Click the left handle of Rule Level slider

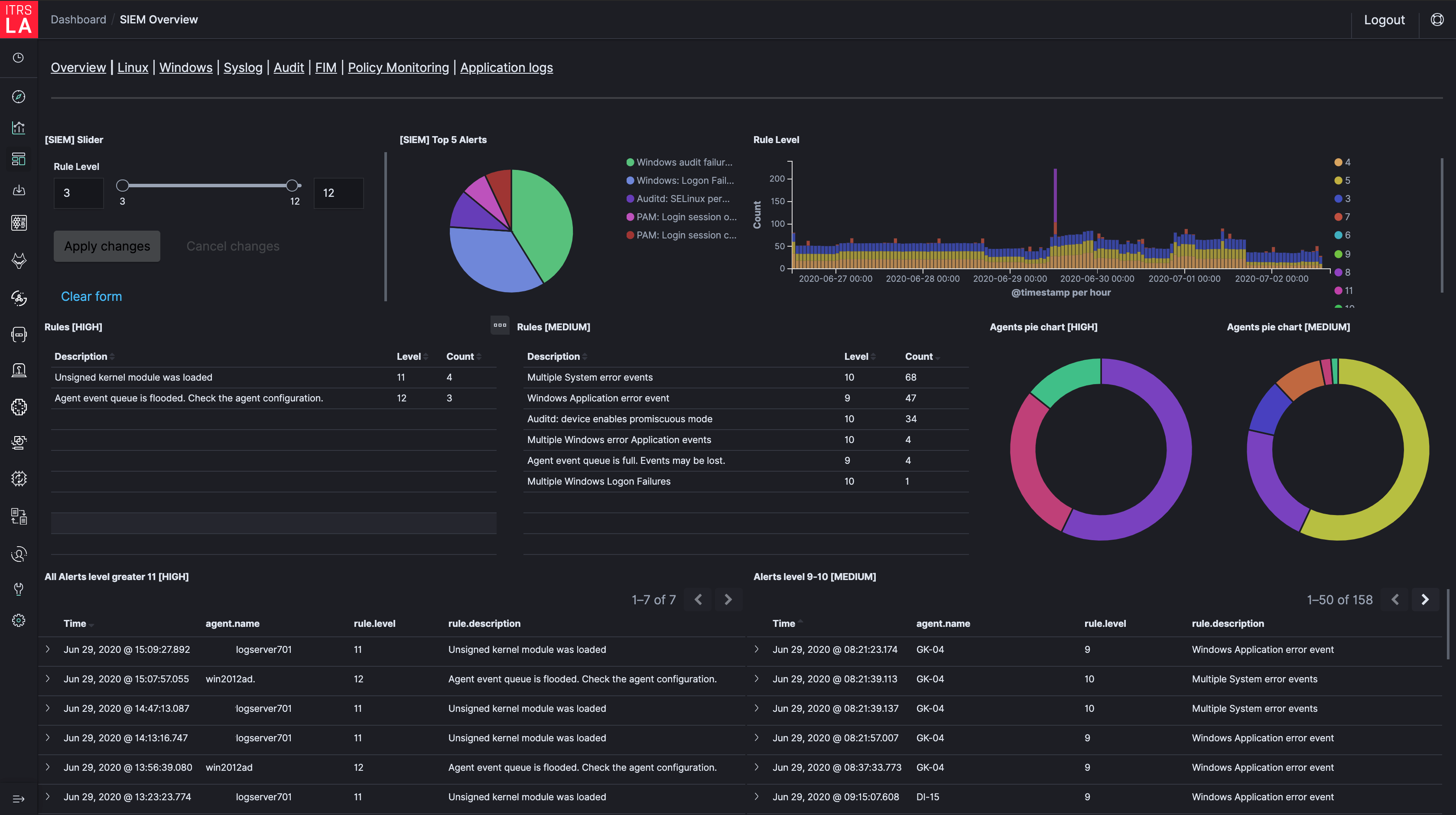point(122,185)
